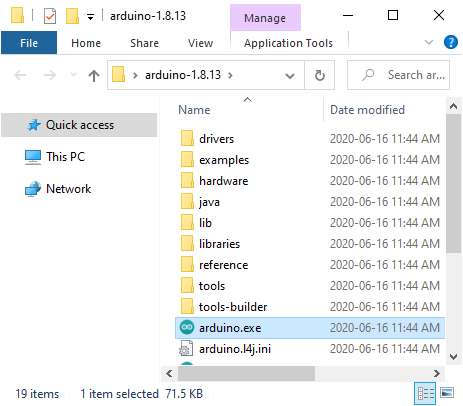Click the Search arduino input field
Image resolution: width=463 pixels, height=406 pixels.
[x=398, y=75]
